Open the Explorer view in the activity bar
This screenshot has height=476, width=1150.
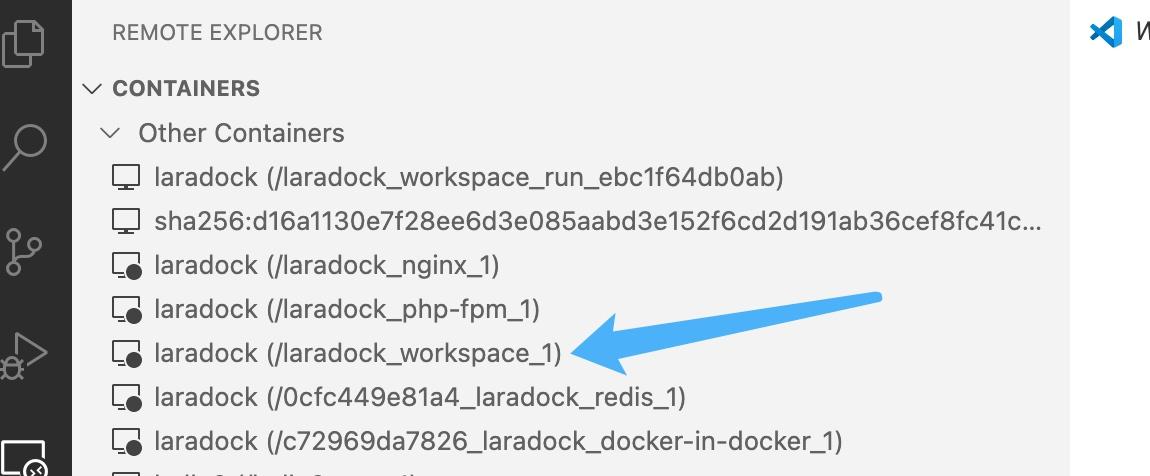[23, 43]
